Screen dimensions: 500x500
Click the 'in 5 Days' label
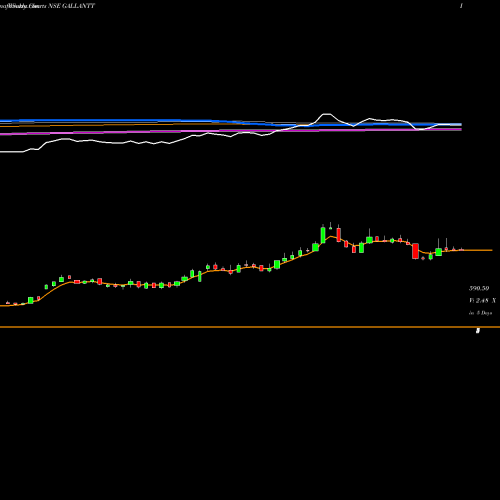point(480,313)
